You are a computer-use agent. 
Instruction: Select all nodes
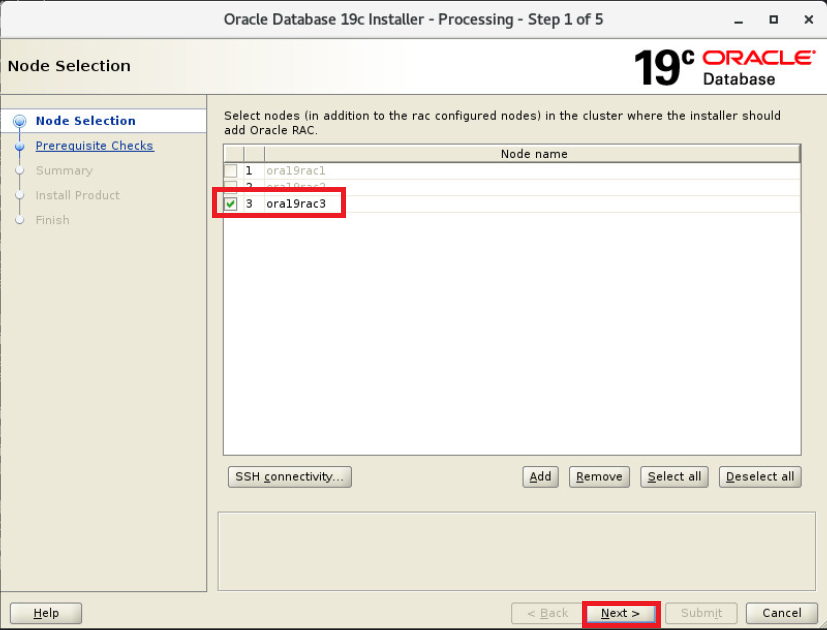[x=674, y=477]
